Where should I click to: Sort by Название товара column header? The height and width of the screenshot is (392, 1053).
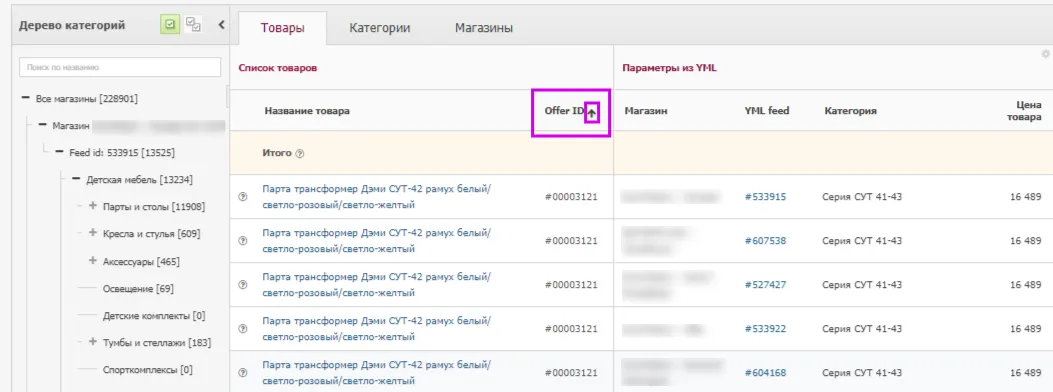(307, 111)
